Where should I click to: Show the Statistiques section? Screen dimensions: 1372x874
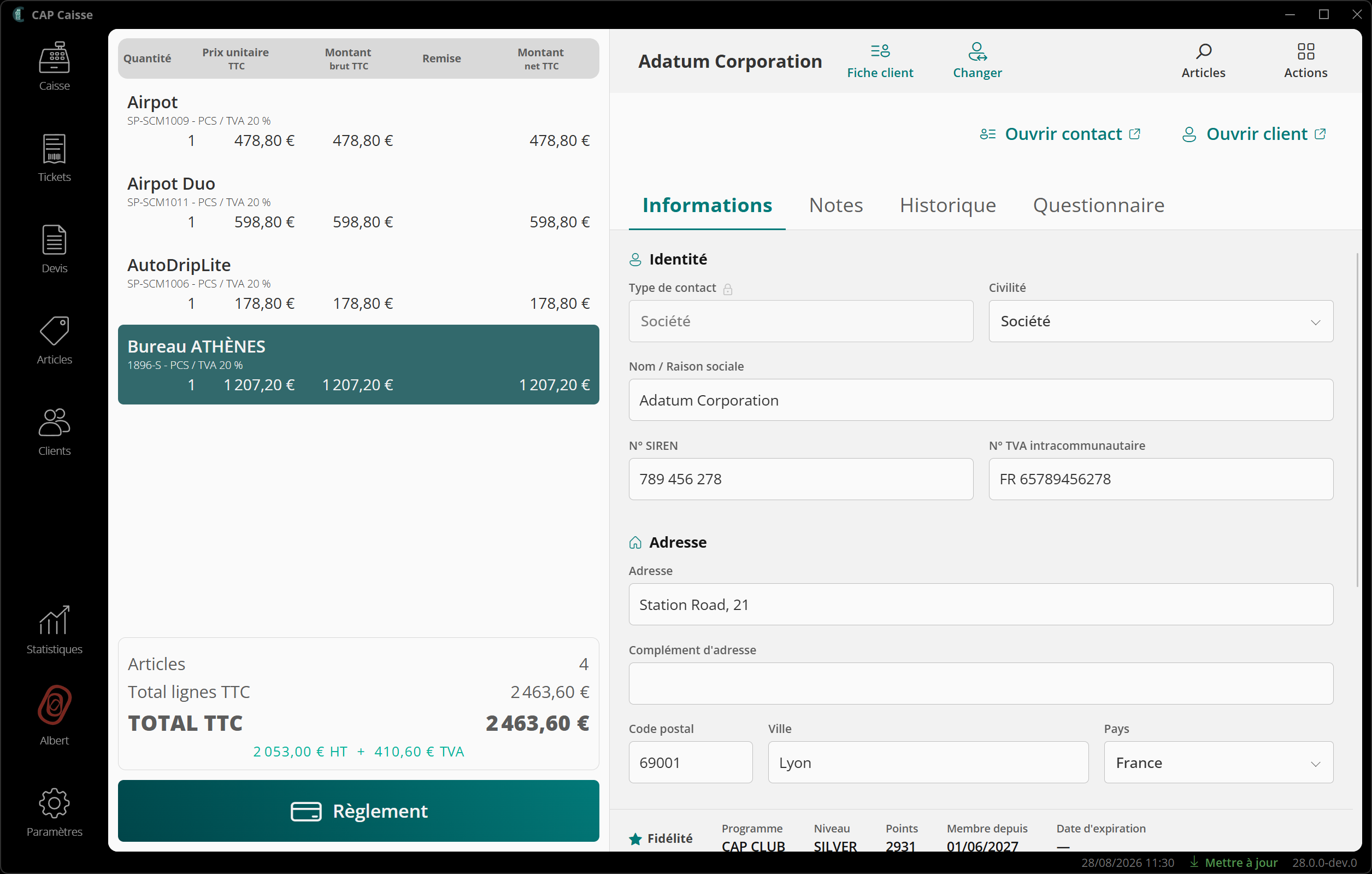click(x=54, y=630)
